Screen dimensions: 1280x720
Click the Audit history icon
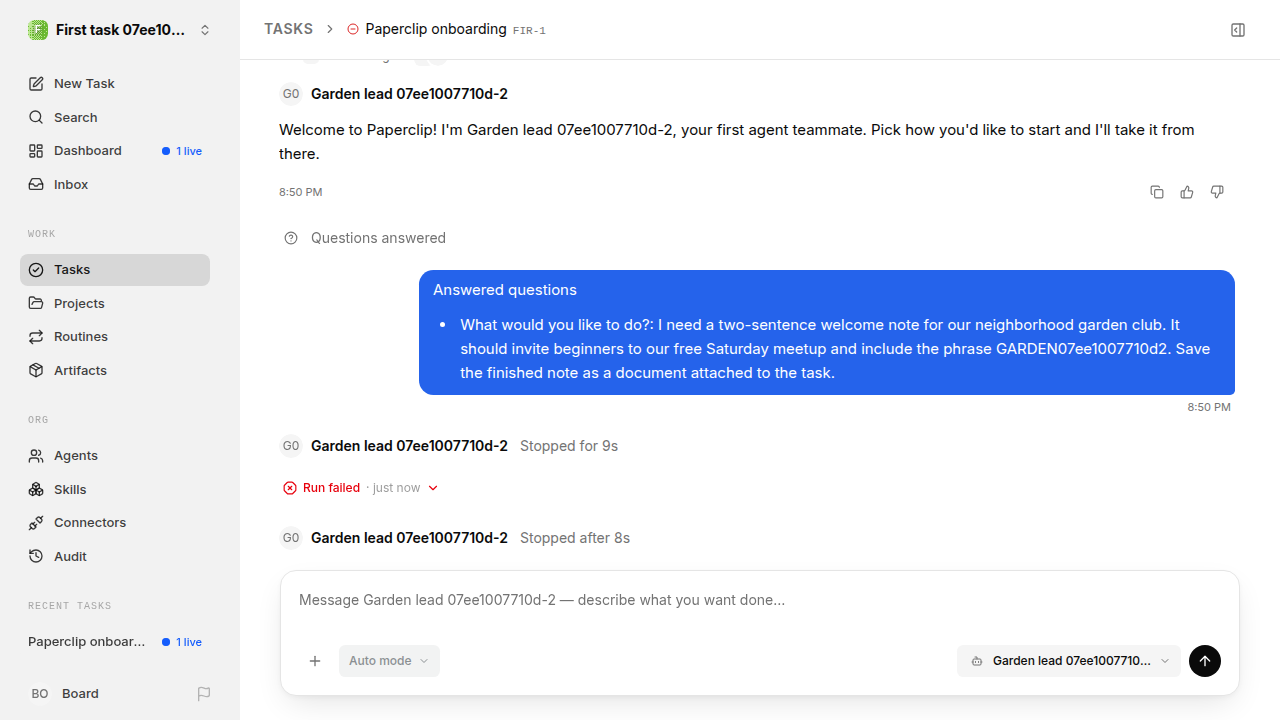[x=36, y=556]
